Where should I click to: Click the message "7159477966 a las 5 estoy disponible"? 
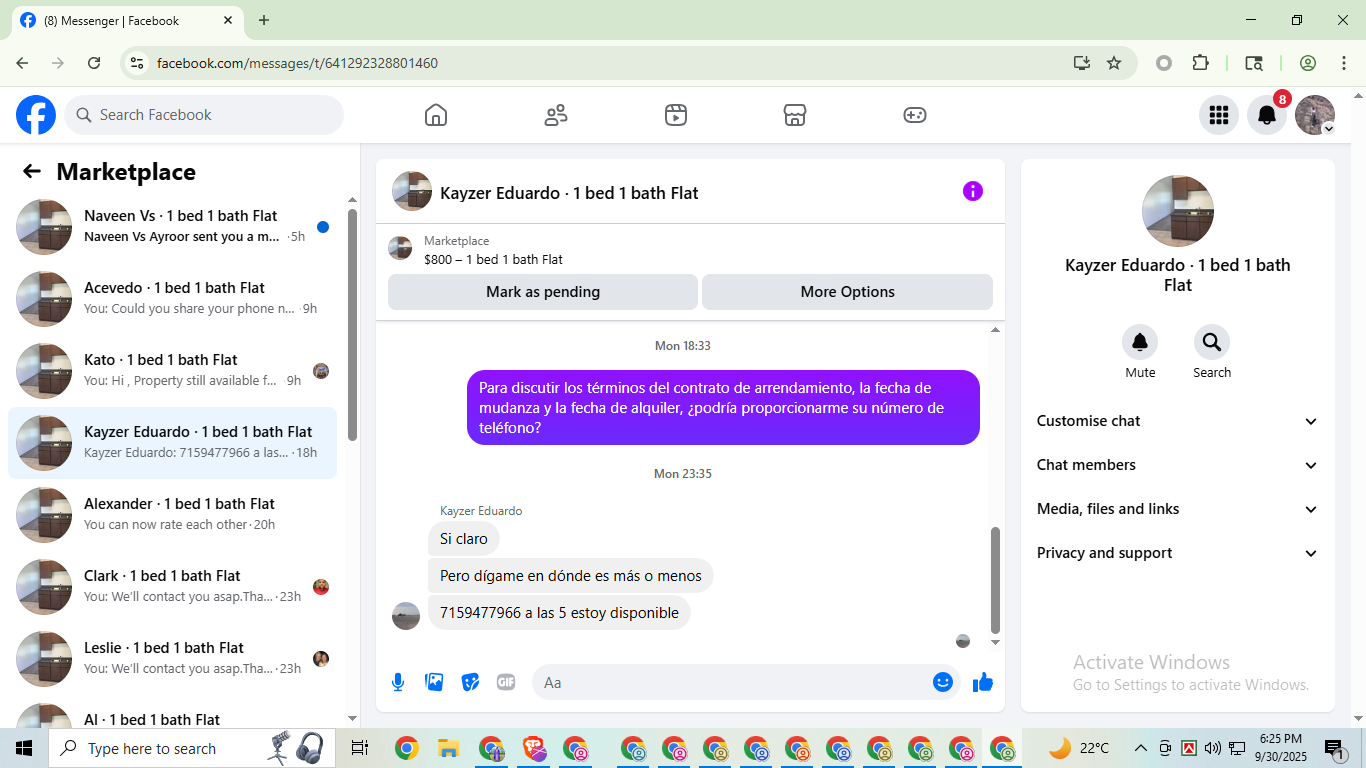tap(559, 613)
